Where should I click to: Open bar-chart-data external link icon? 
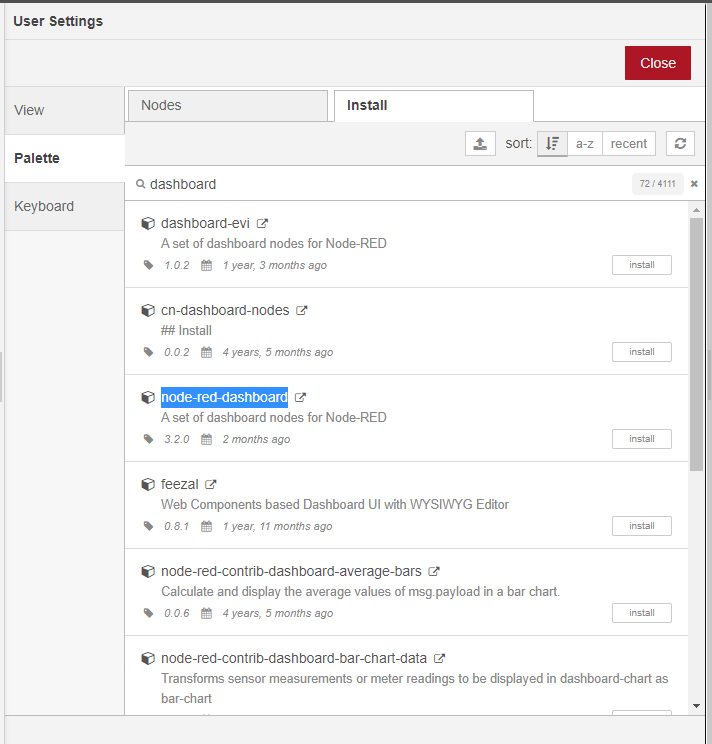coord(439,658)
